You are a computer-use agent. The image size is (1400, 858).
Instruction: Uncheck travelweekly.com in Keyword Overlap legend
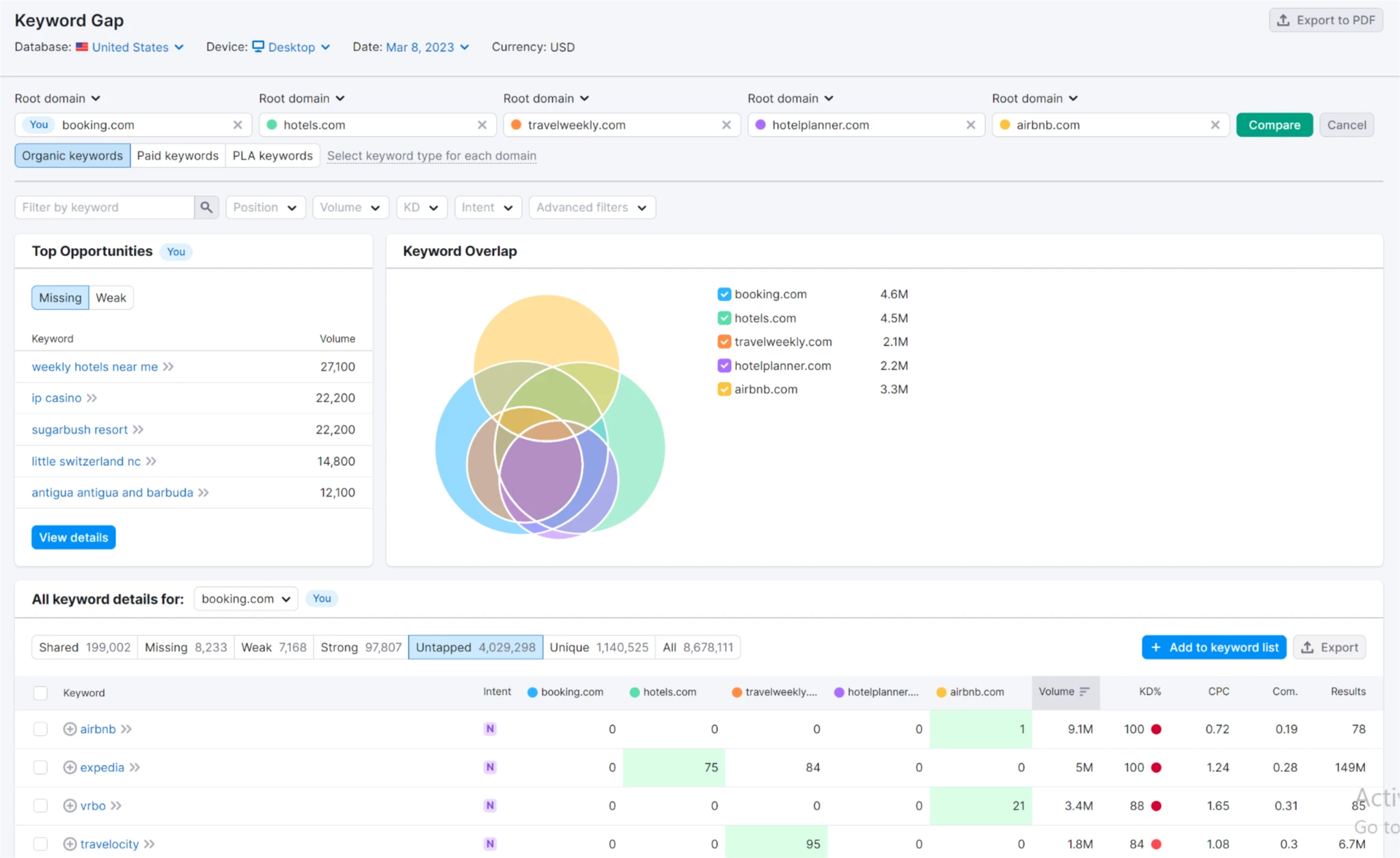click(x=724, y=342)
